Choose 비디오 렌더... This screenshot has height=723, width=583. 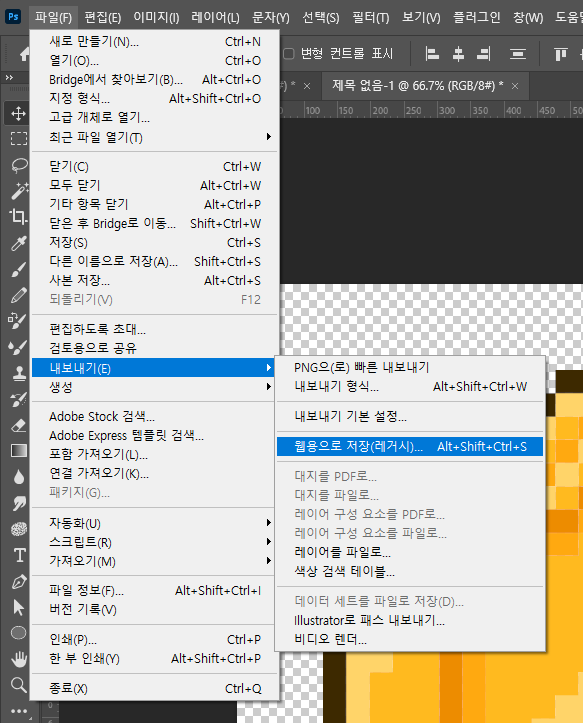coord(410,639)
